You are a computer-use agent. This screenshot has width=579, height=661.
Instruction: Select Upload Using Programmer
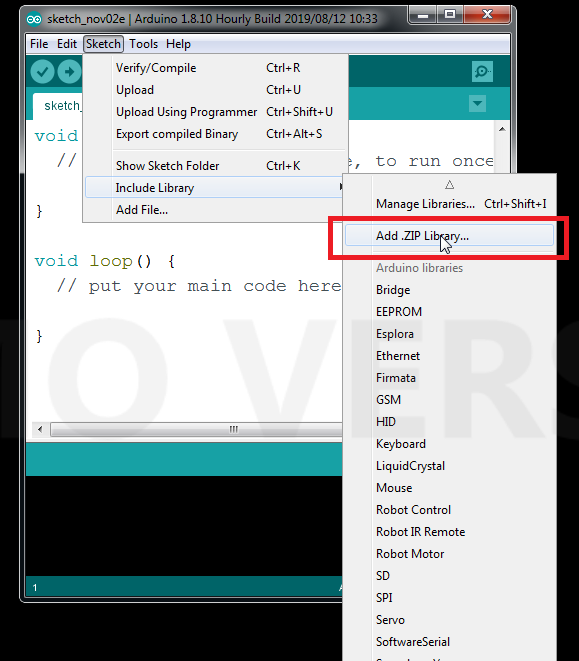pos(215,112)
